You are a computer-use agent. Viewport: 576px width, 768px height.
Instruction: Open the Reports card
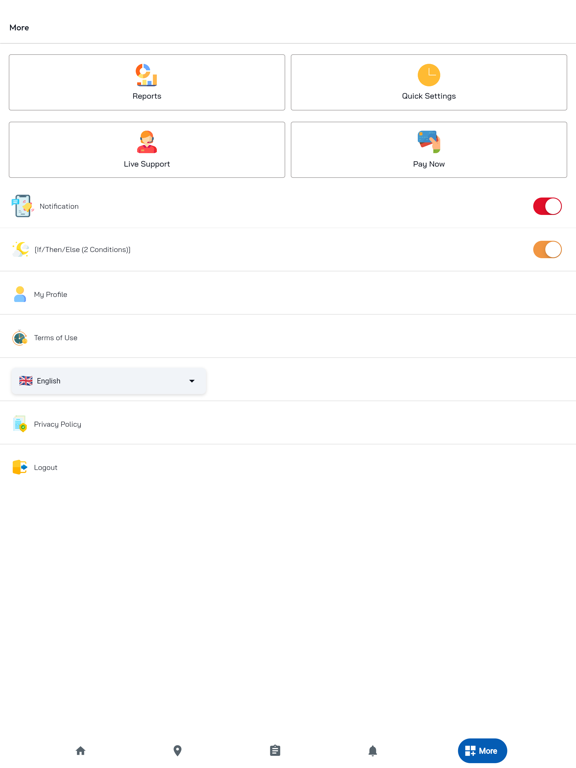146,82
